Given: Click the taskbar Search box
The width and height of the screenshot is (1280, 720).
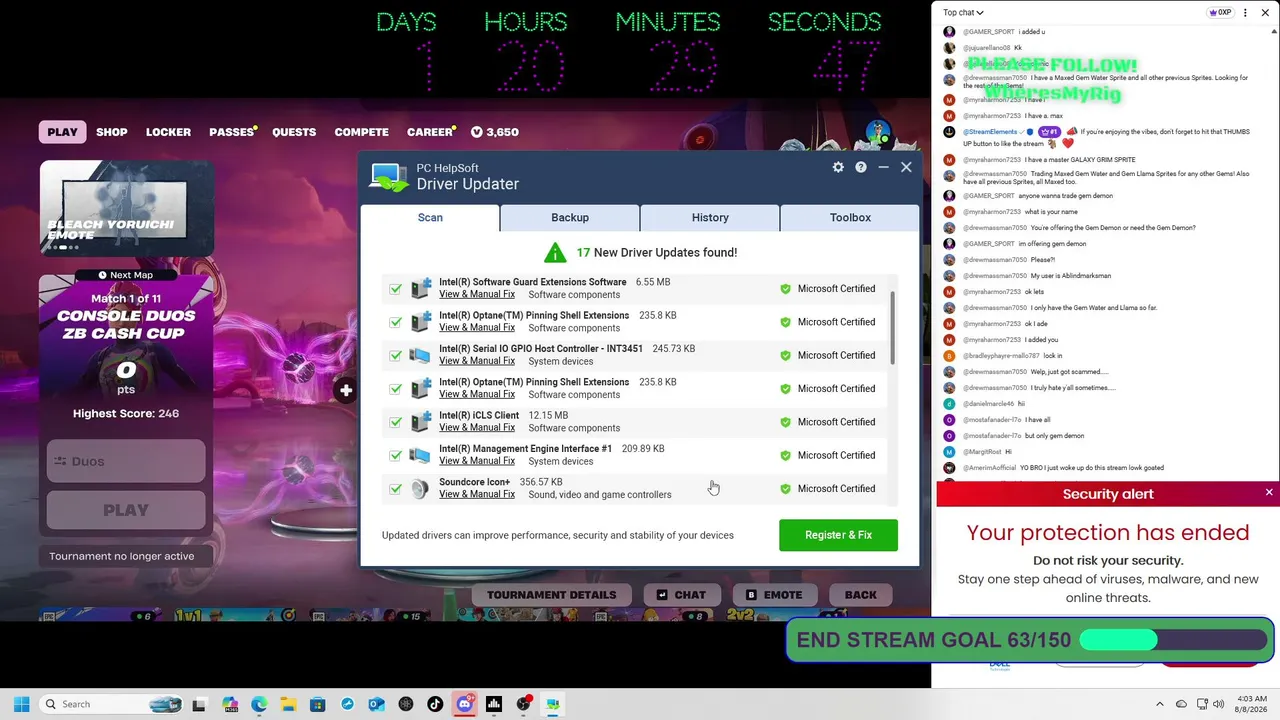Looking at the screenshot, I should point(112,704).
